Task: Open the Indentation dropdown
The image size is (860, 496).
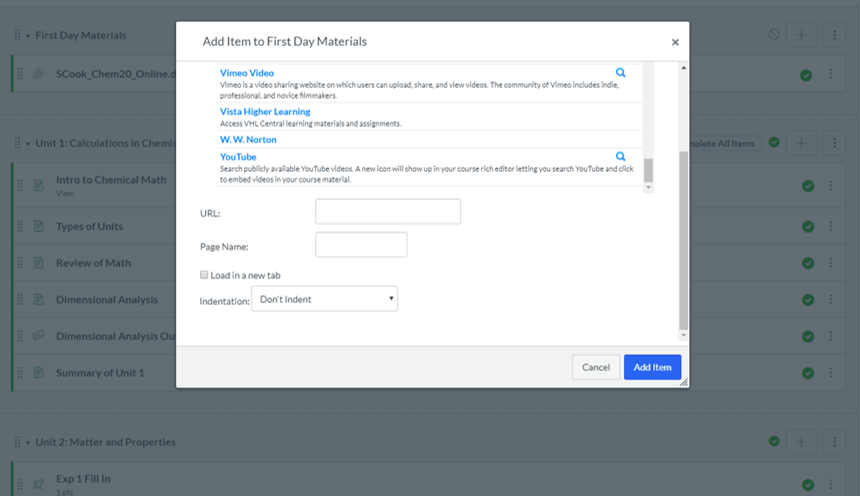Action: [x=324, y=299]
